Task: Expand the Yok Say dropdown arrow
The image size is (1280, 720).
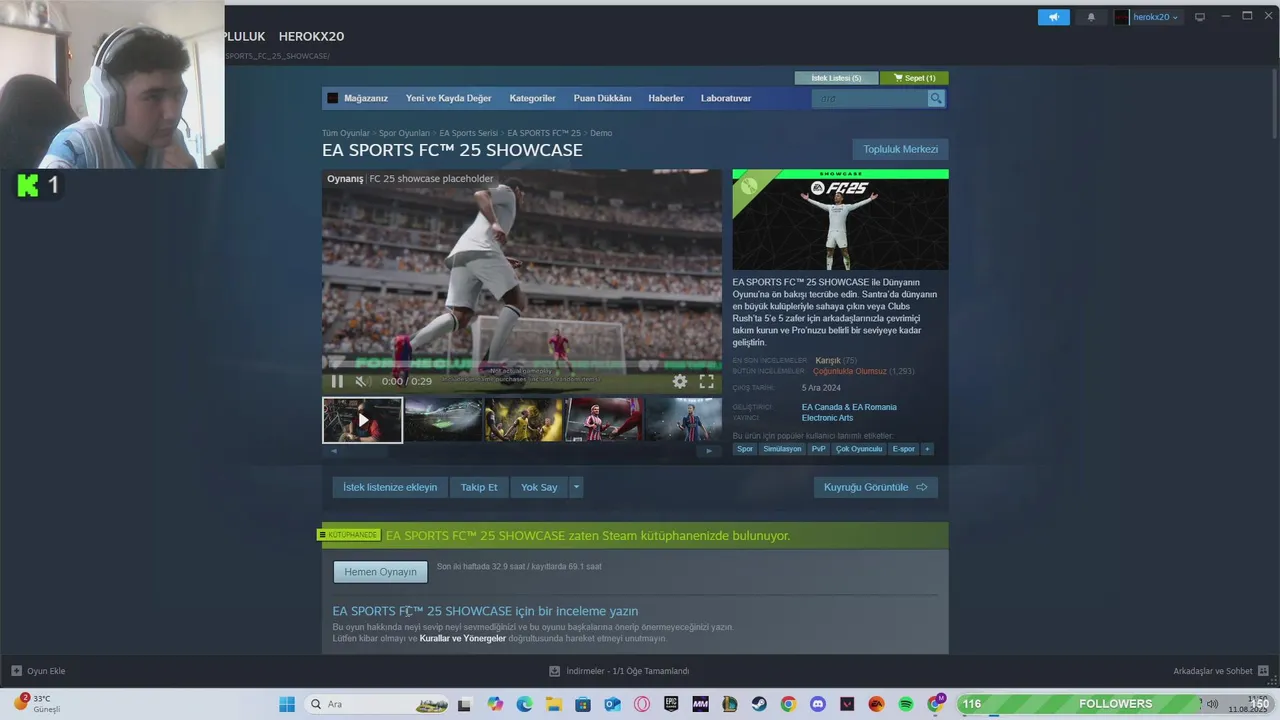Action: click(576, 487)
